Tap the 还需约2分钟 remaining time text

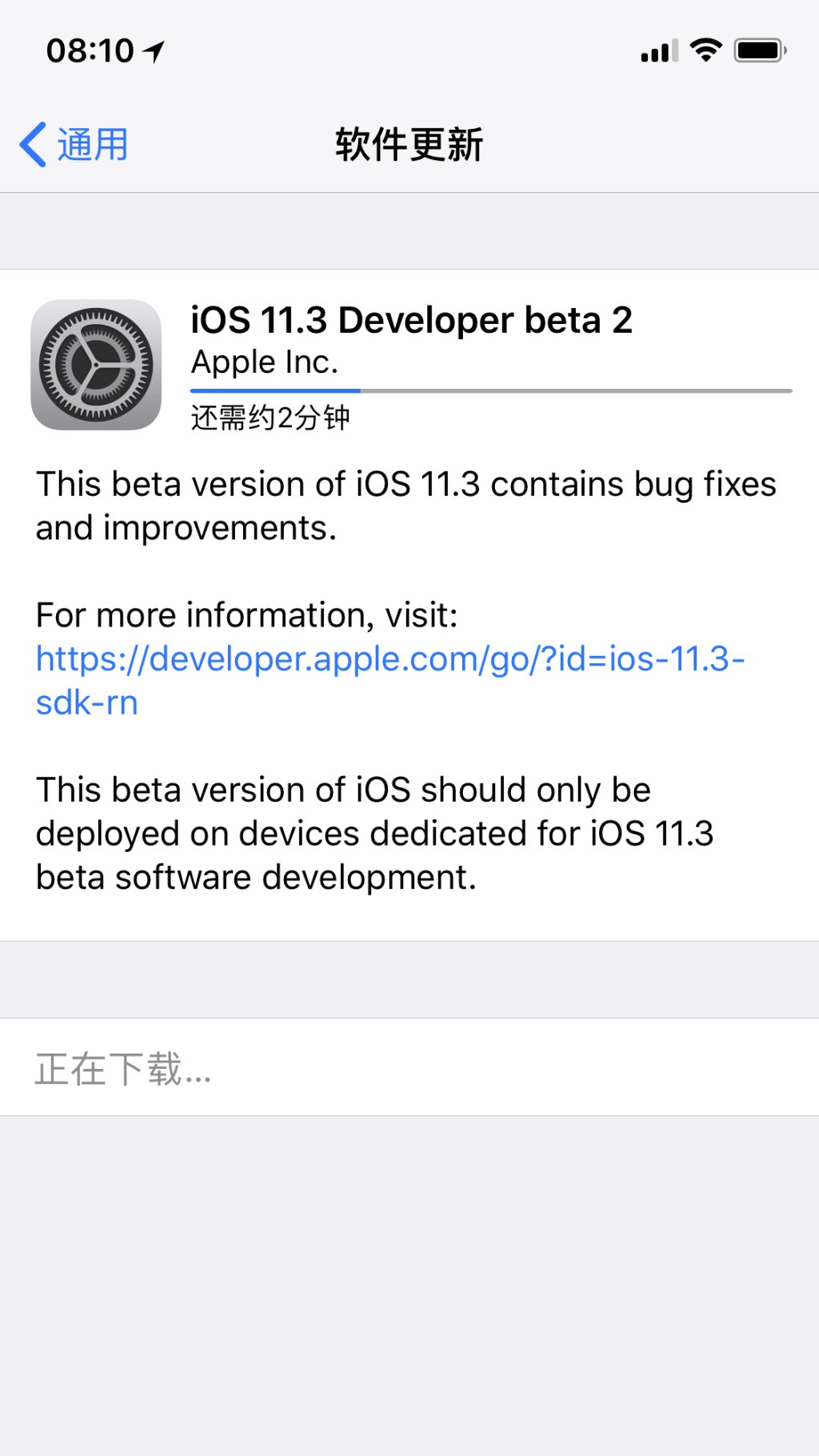pos(270,418)
